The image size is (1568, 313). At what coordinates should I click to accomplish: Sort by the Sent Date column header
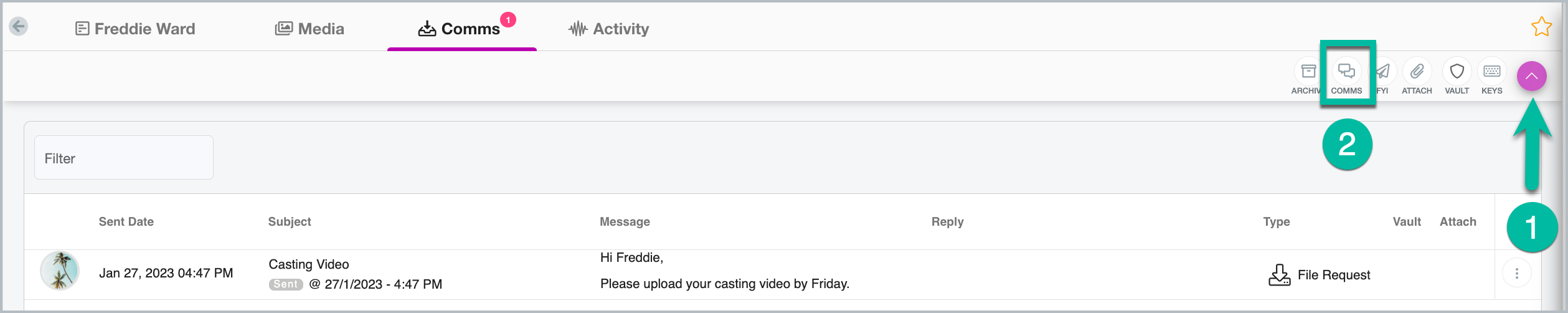(x=126, y=221)
